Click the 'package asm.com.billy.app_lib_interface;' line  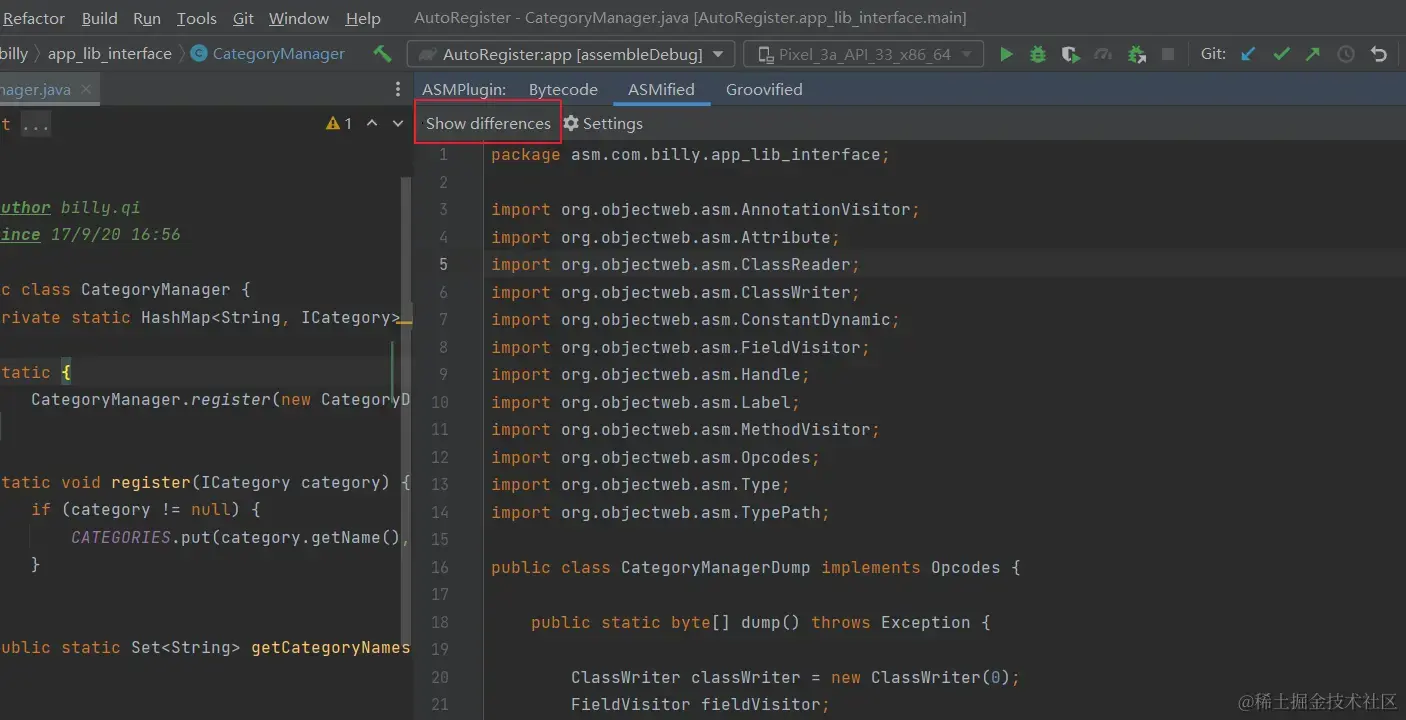click(x=690, y=155)
